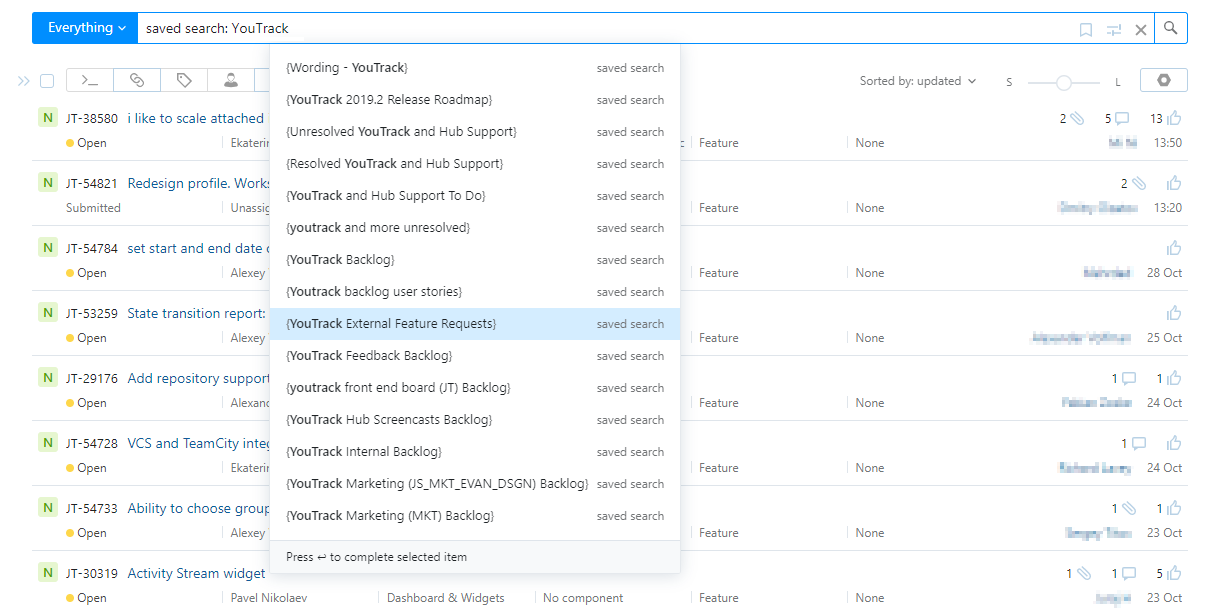Click comment bubble on JT-54728
1218x613 pixels.
[x=1139, y=444]
